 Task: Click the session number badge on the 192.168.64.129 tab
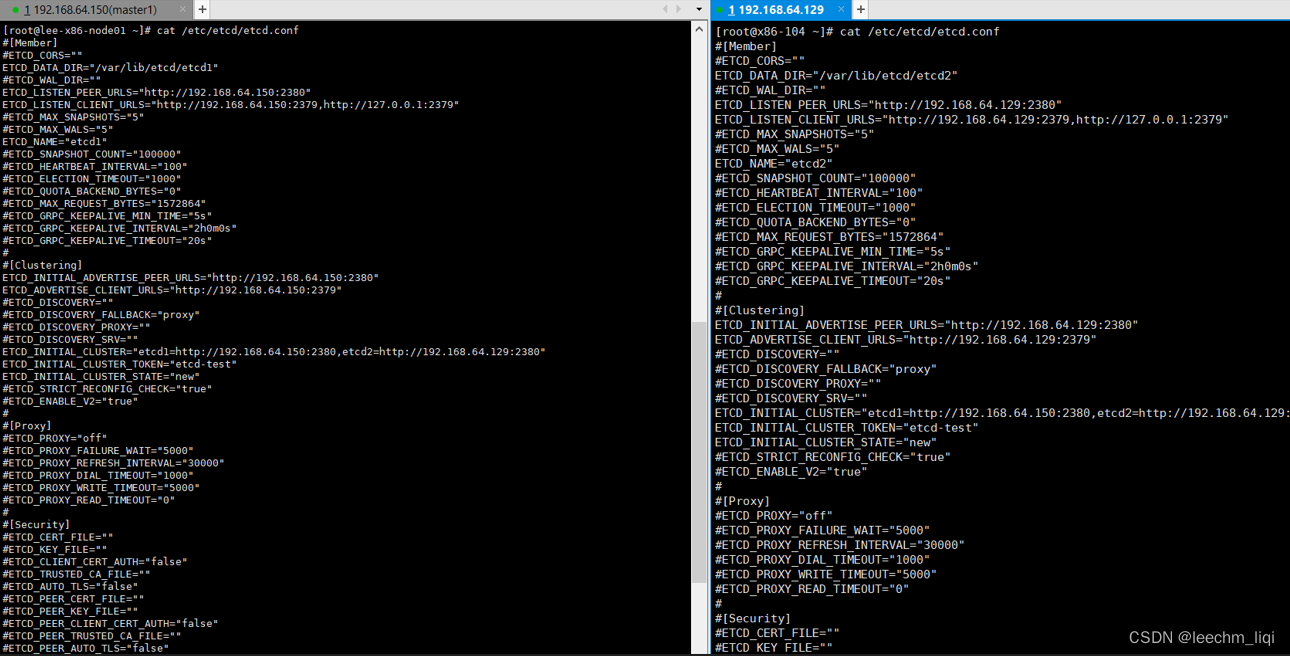coord(731,9)
